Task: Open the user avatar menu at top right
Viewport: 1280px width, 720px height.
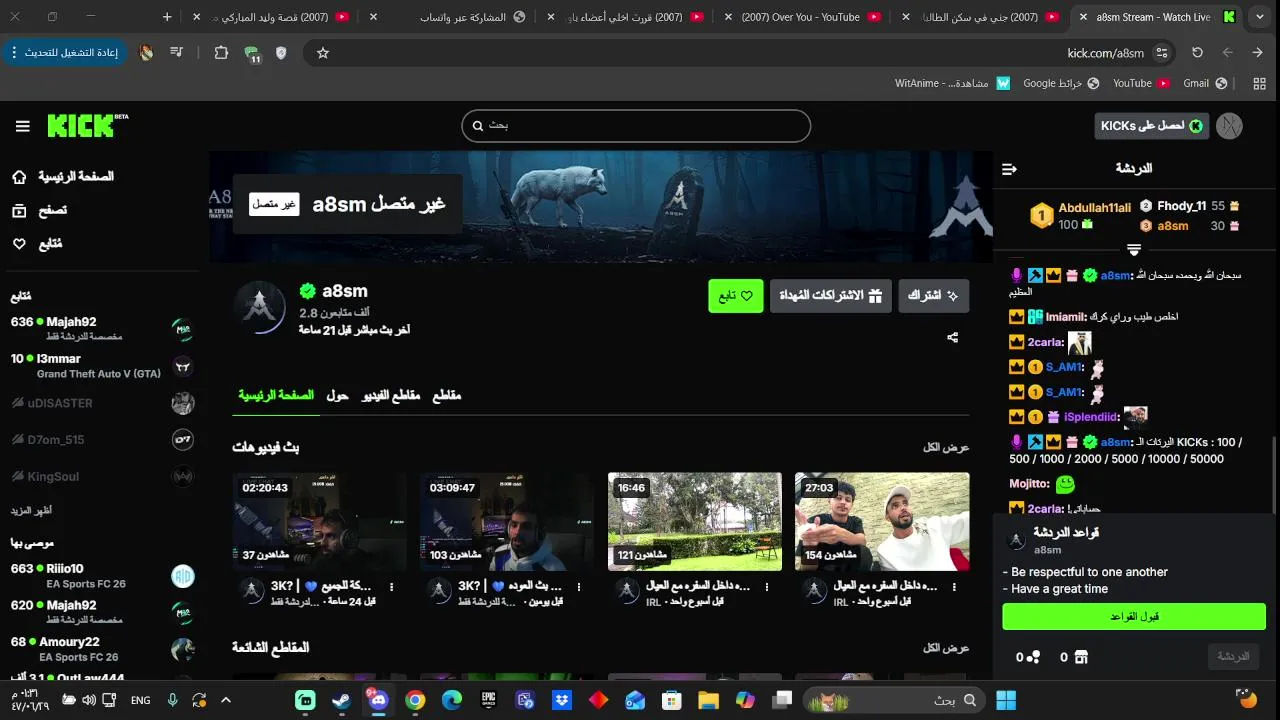Action: click(1229, 126)
